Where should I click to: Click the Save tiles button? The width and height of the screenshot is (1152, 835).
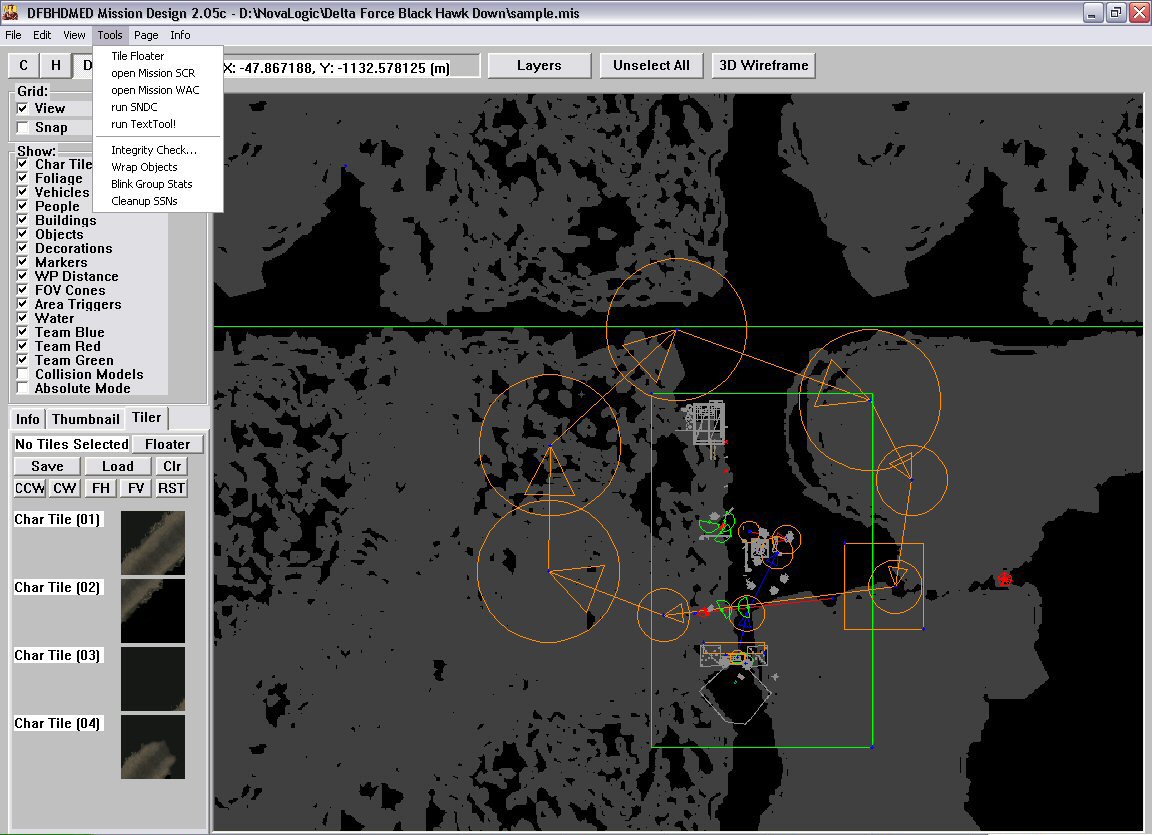coord(47,466)
